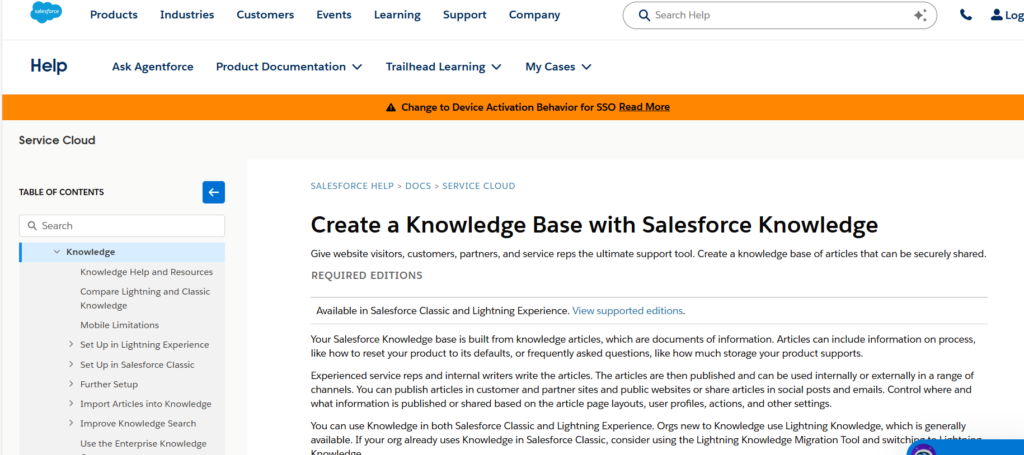Click the user login profile icon
The image size is (1024, 455).
tap(996, 15)
